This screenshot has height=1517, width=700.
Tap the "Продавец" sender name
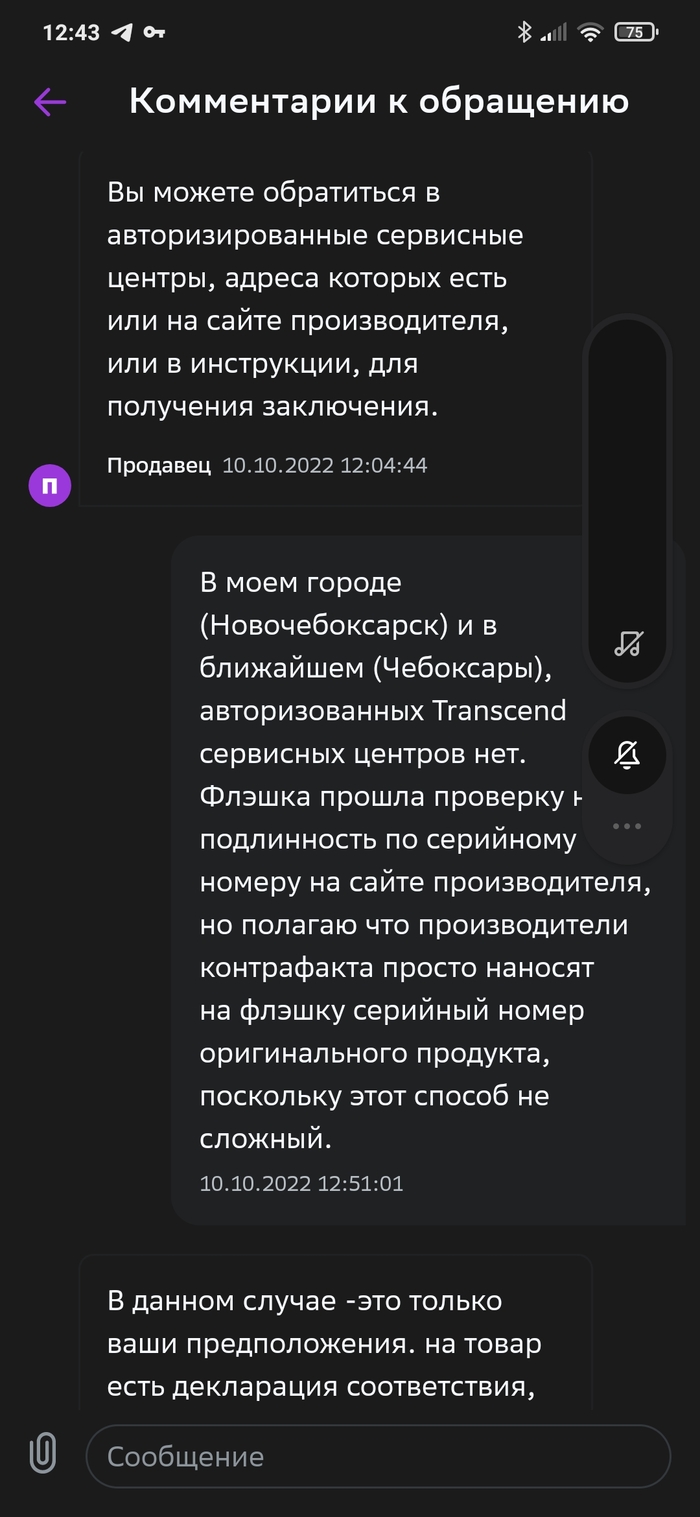coord(159,465)
